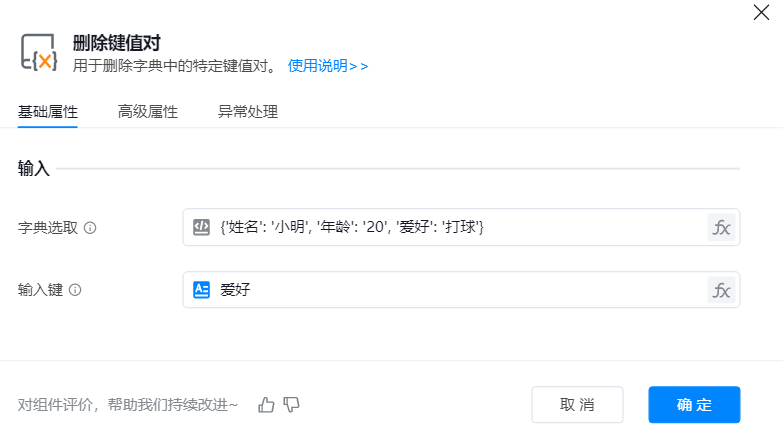Give the component a thumbs up
Screen dimensions: 783x439
point(266,405)
